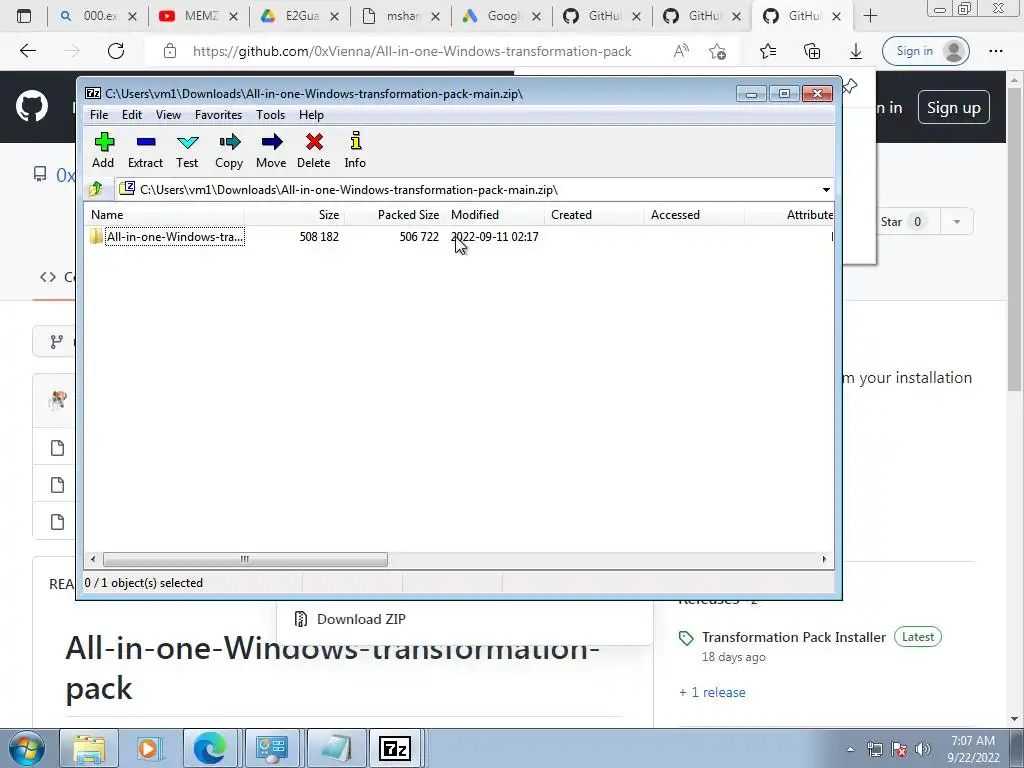Click the Edge address bar URL
The width and height of the screenshot is (1024, 768).
412,51
